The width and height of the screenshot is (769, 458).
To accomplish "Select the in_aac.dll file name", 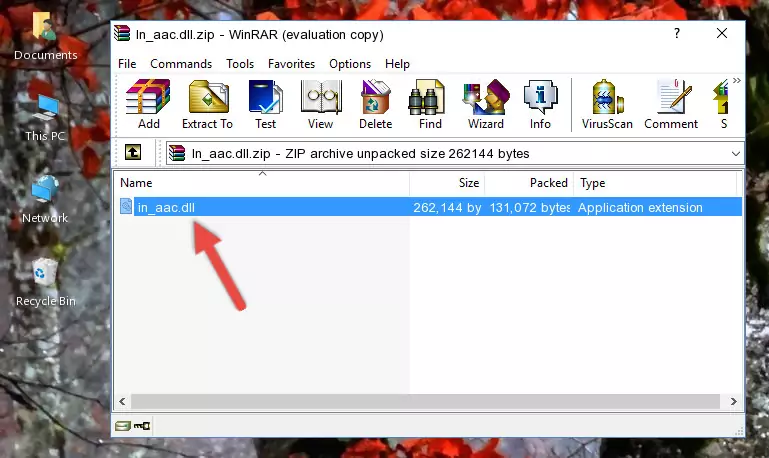I will [166, 207].
